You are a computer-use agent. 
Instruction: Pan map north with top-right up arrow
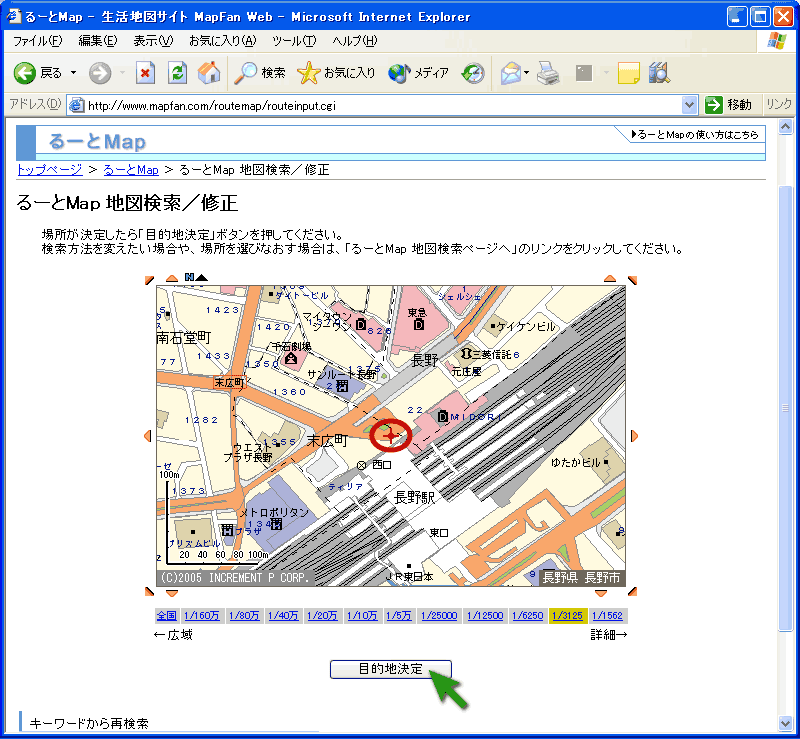click(x=610, y=278)
